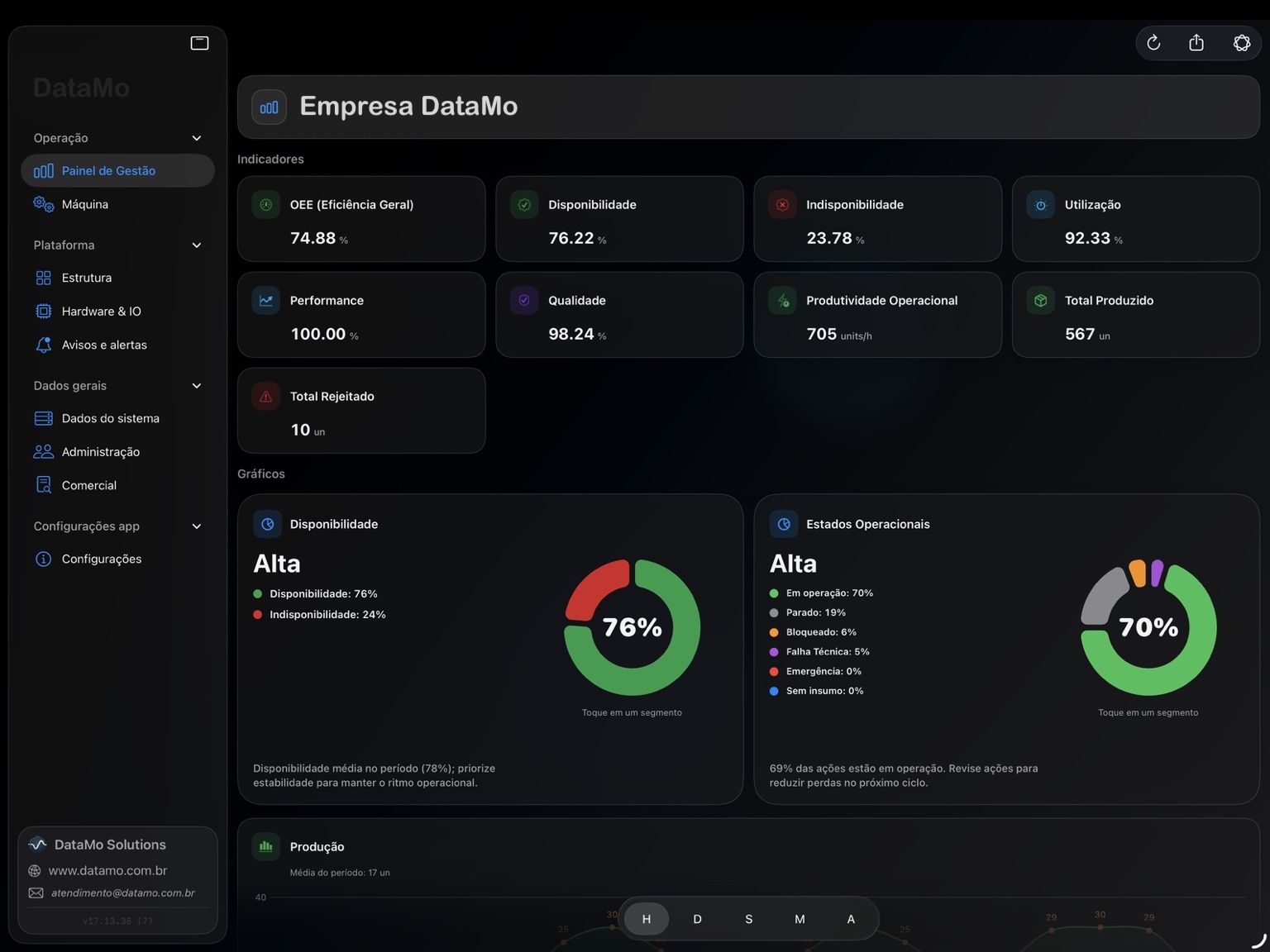Select the H hourly period option
1270x952 pixels.
click(646, 919)
